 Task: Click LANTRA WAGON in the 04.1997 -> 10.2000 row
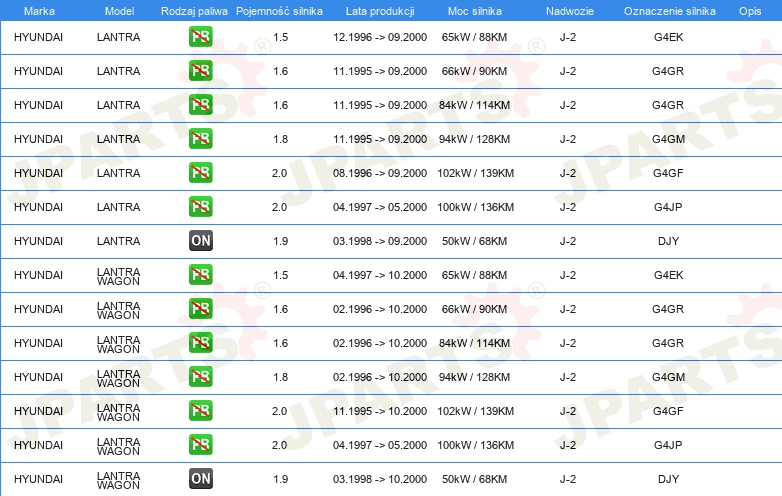[119, 277]
